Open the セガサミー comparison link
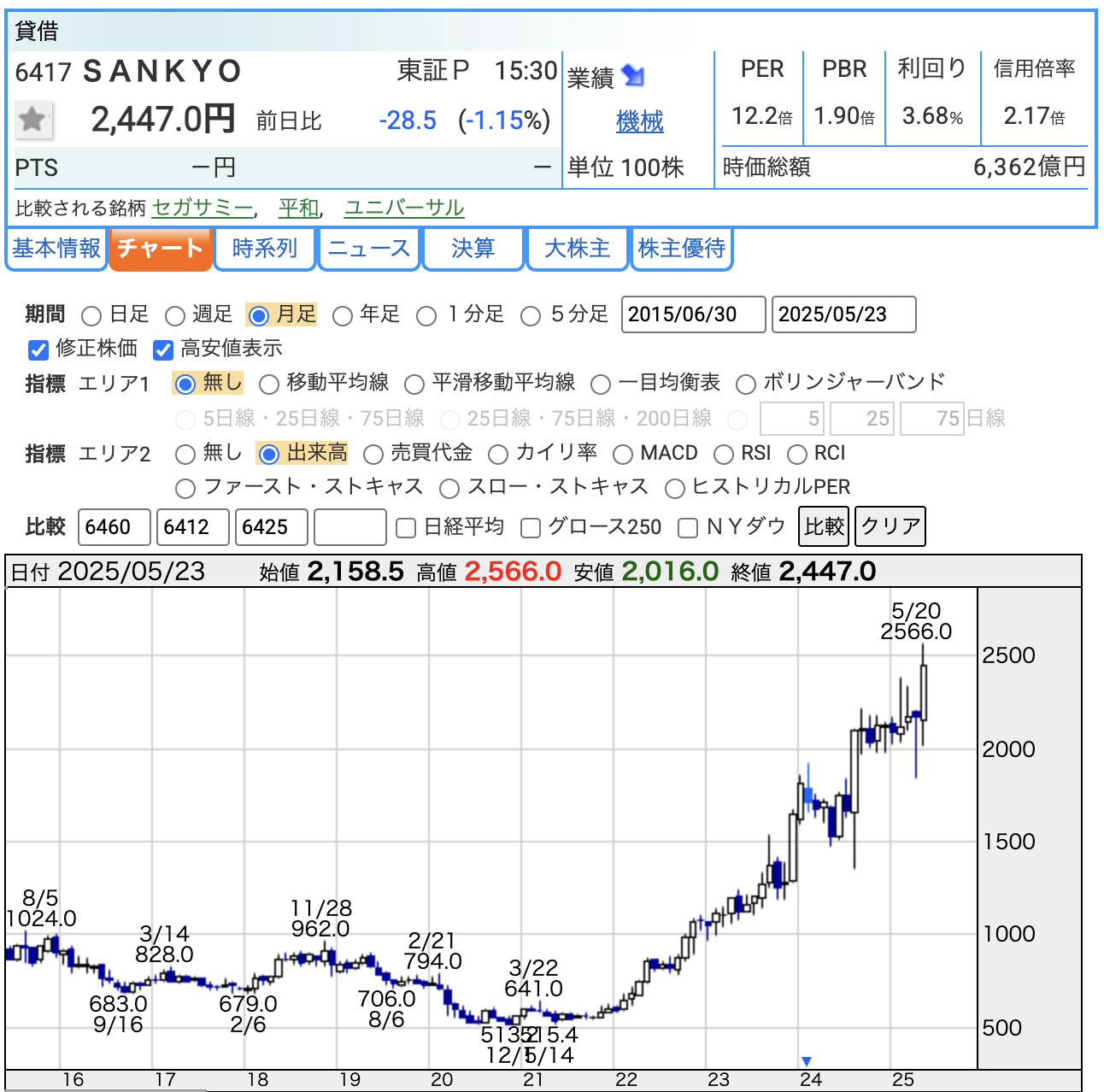The height and width of the screenshot is (1092, 1104). 203,208
